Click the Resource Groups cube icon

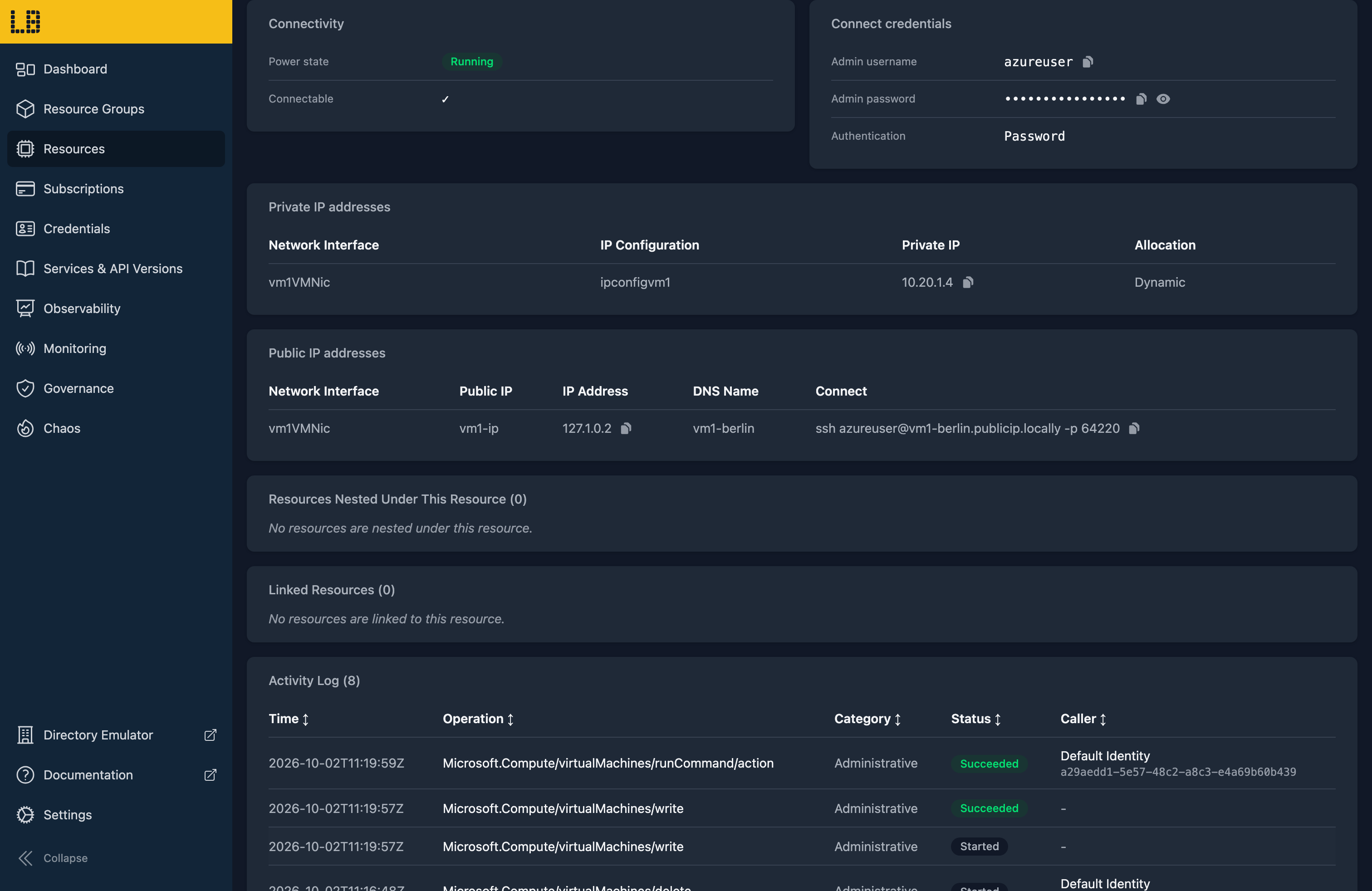[25, 109]
